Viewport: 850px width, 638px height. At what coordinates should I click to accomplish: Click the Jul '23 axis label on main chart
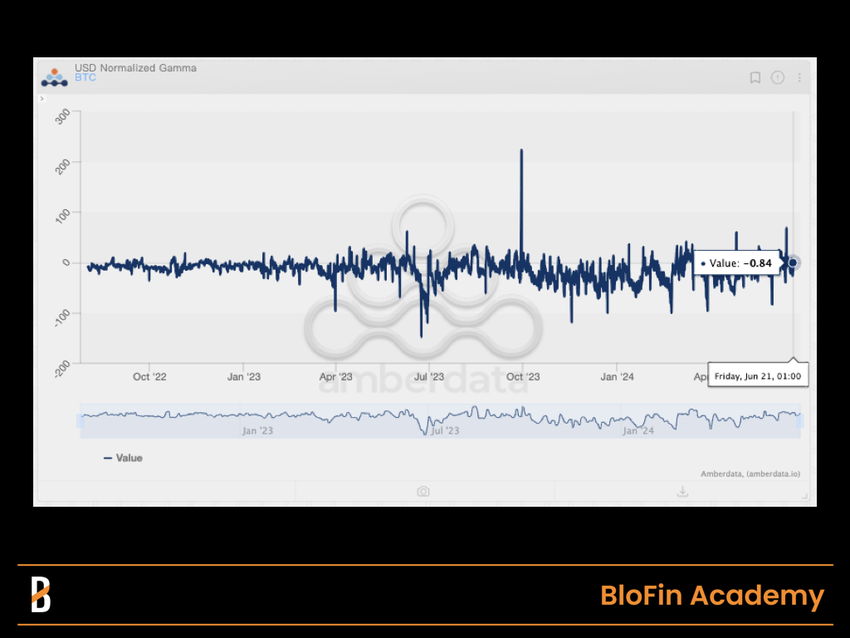tap(429, 377)
